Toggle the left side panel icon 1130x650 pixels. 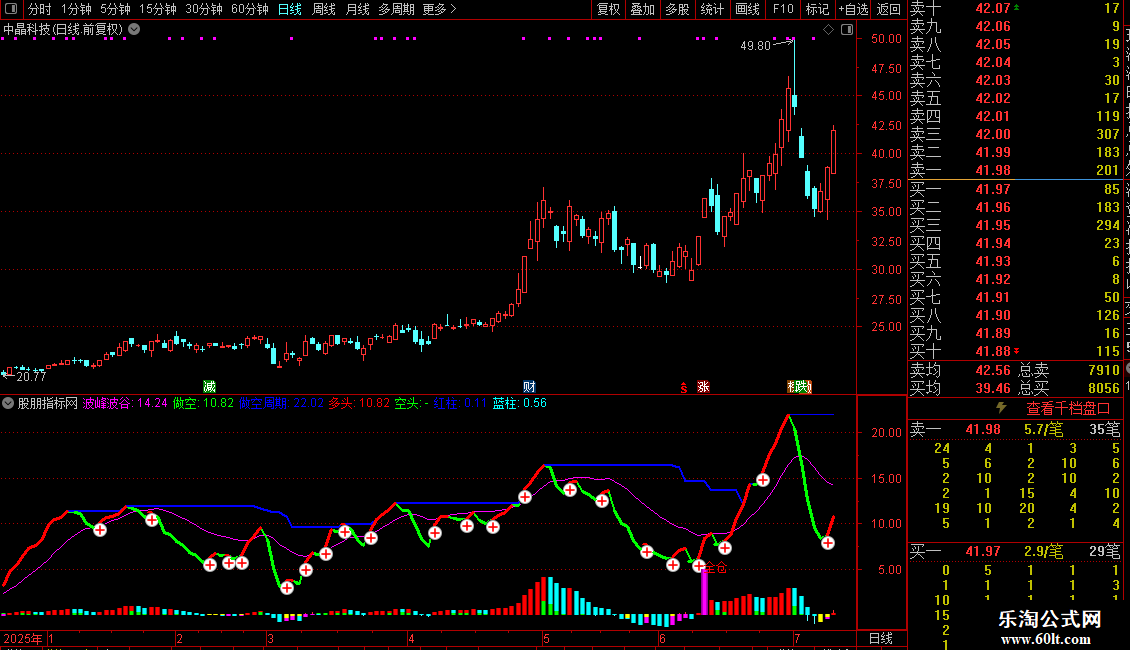(x=11, y=9)
